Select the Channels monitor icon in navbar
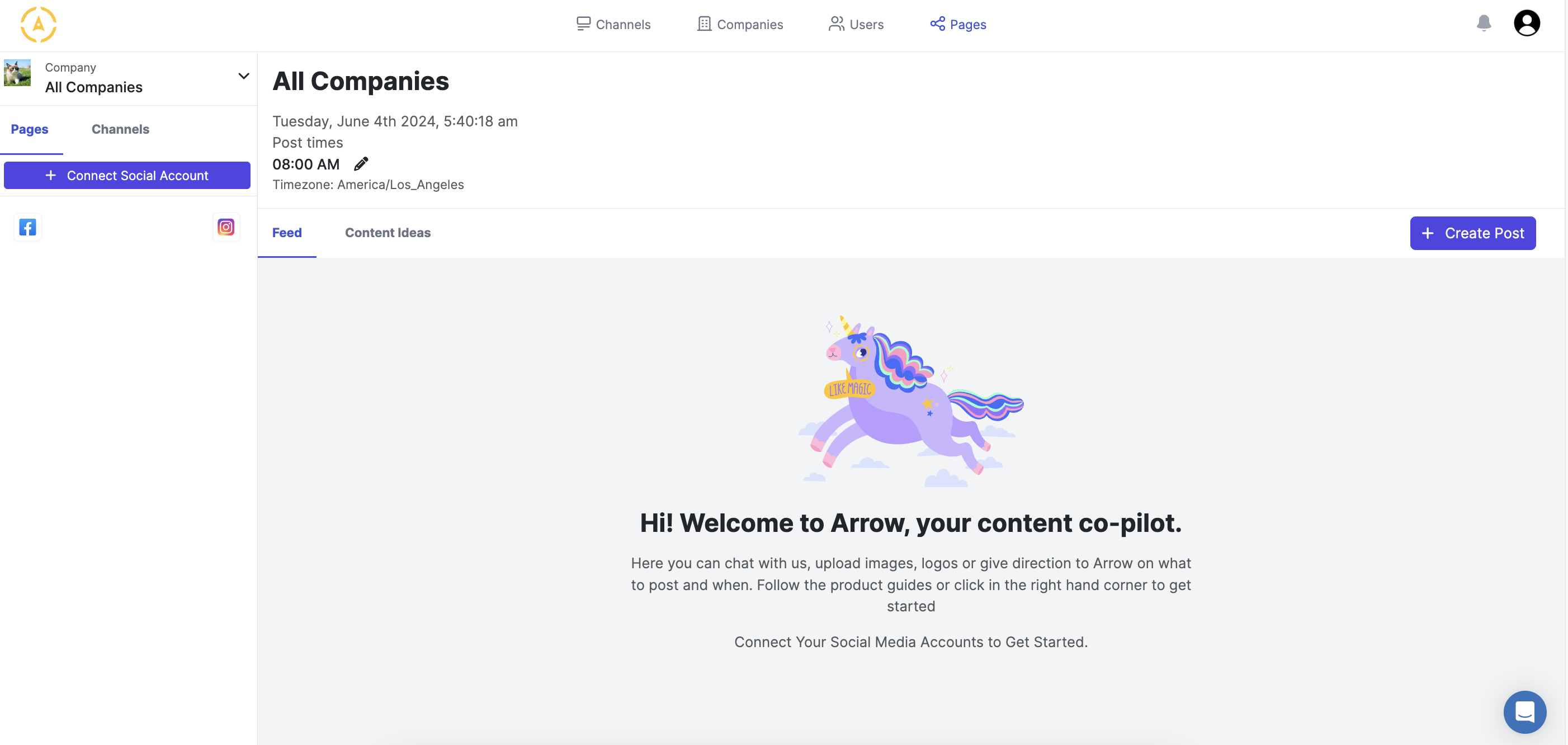This screenshot has width=1568, height=745. point(583,23)
